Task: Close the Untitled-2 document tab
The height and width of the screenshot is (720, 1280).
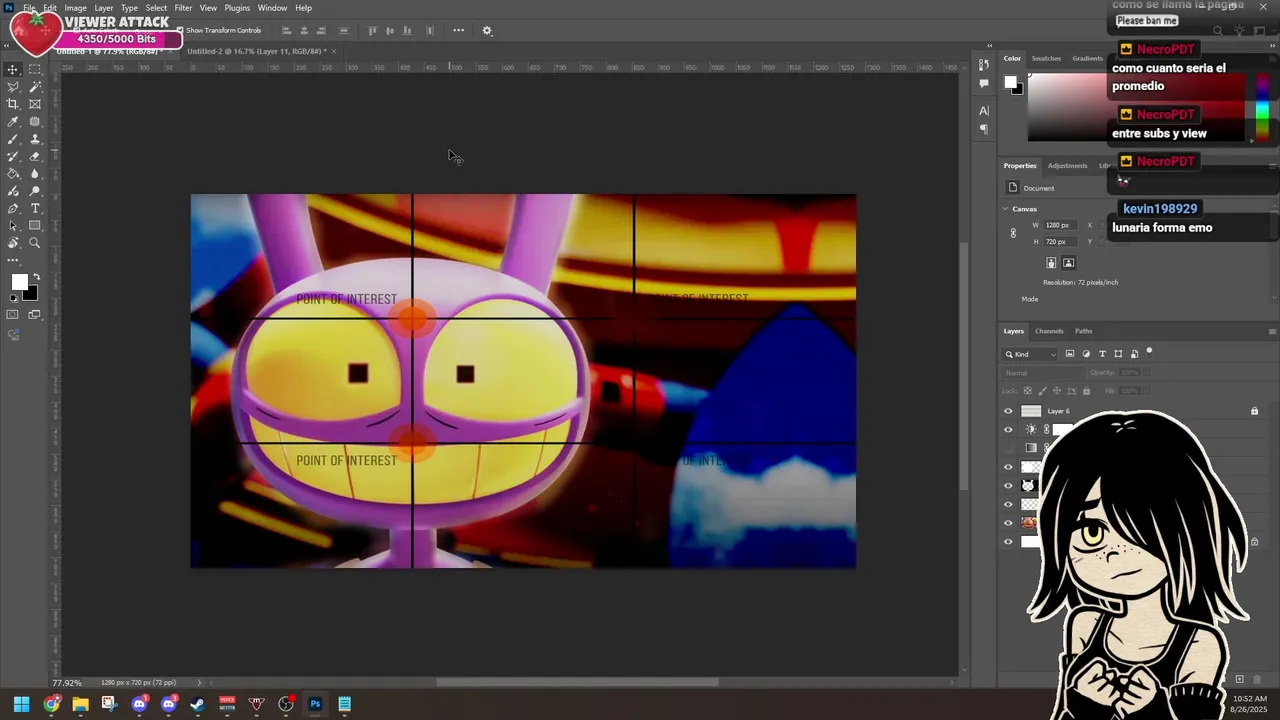Action: click(334, 51)
